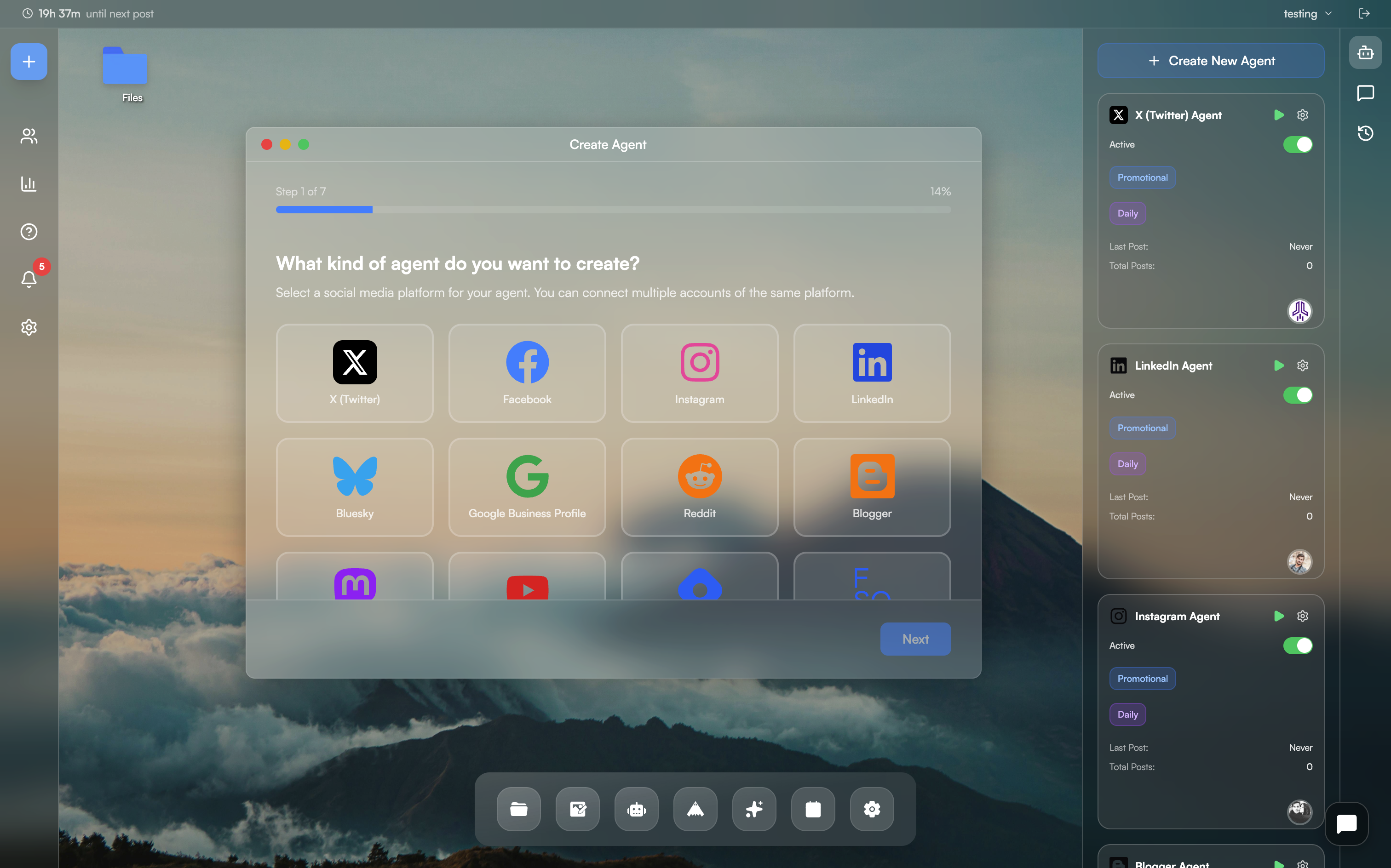The width and height of the screenshot is (1391, 868).
Task: Click the robot agent icon in dock
Action: coord(636,809)
